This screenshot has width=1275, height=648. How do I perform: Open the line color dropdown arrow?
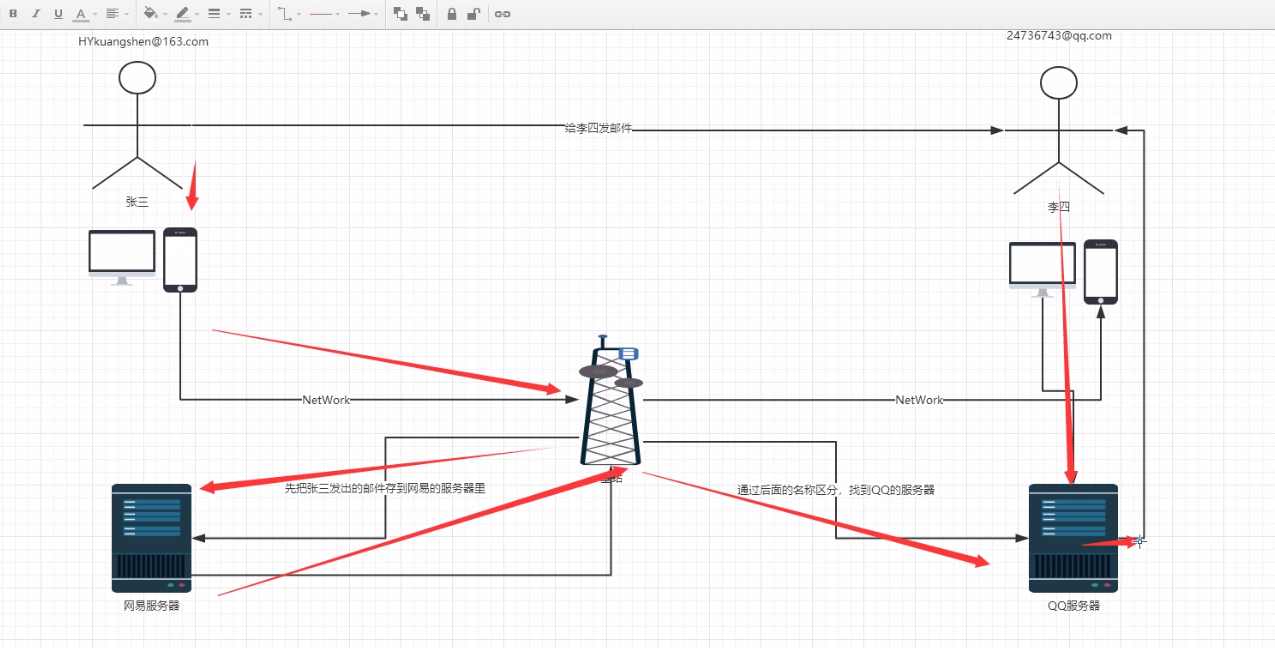tap(196, 15)
